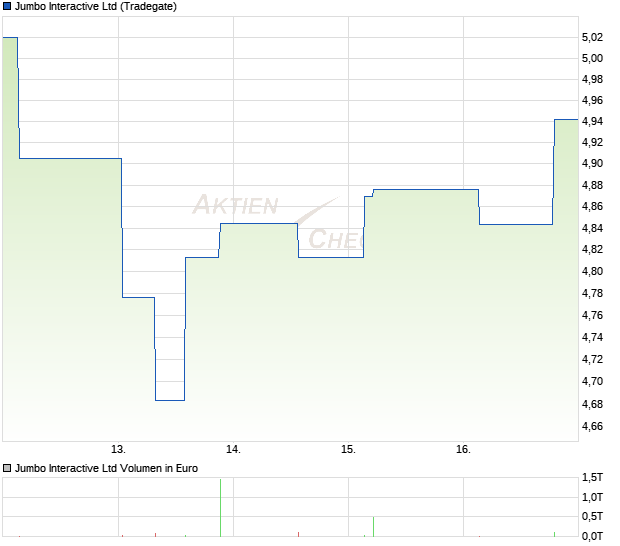Click the '16.' date axis label
The width and height of the screenshot is (620, 546).
pyautogui.click(x=463, y=449)
